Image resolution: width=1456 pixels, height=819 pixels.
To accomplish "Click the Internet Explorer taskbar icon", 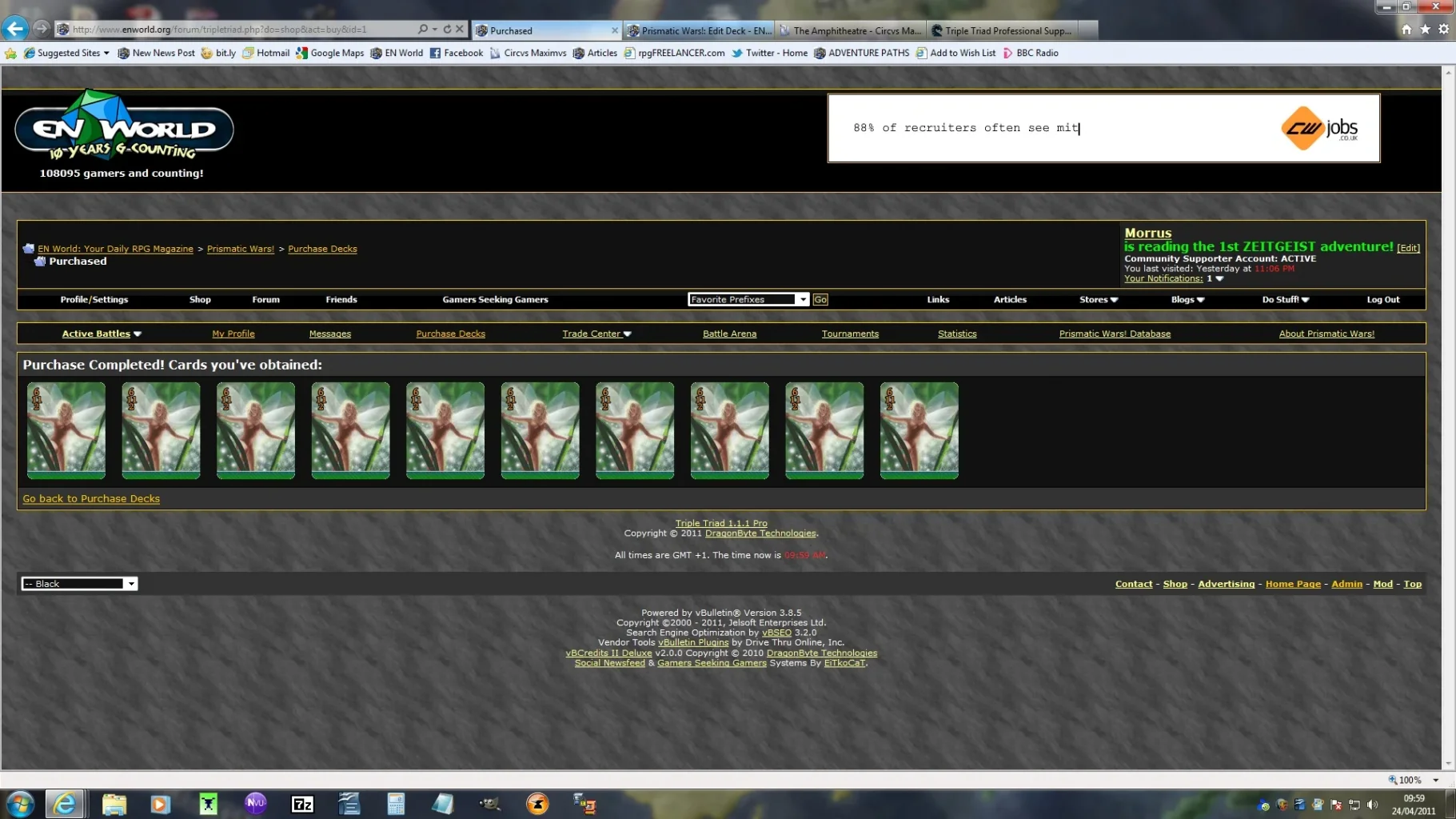I will click(65, 804).
